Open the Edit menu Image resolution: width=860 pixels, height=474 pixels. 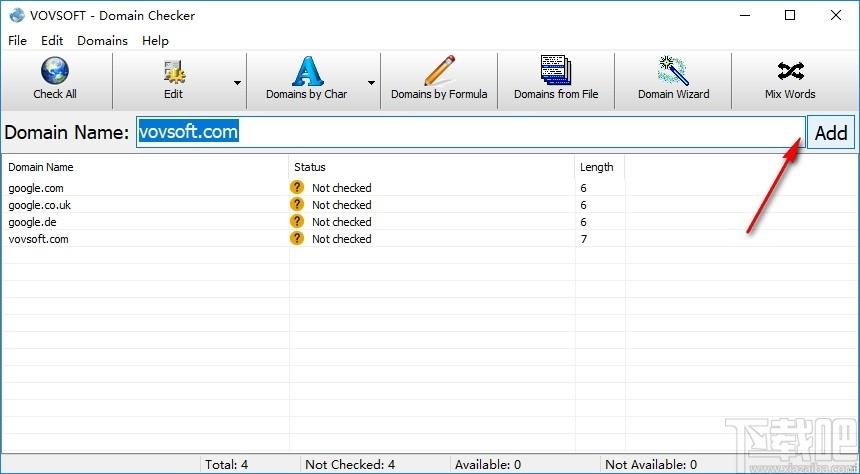click(52, 41)
